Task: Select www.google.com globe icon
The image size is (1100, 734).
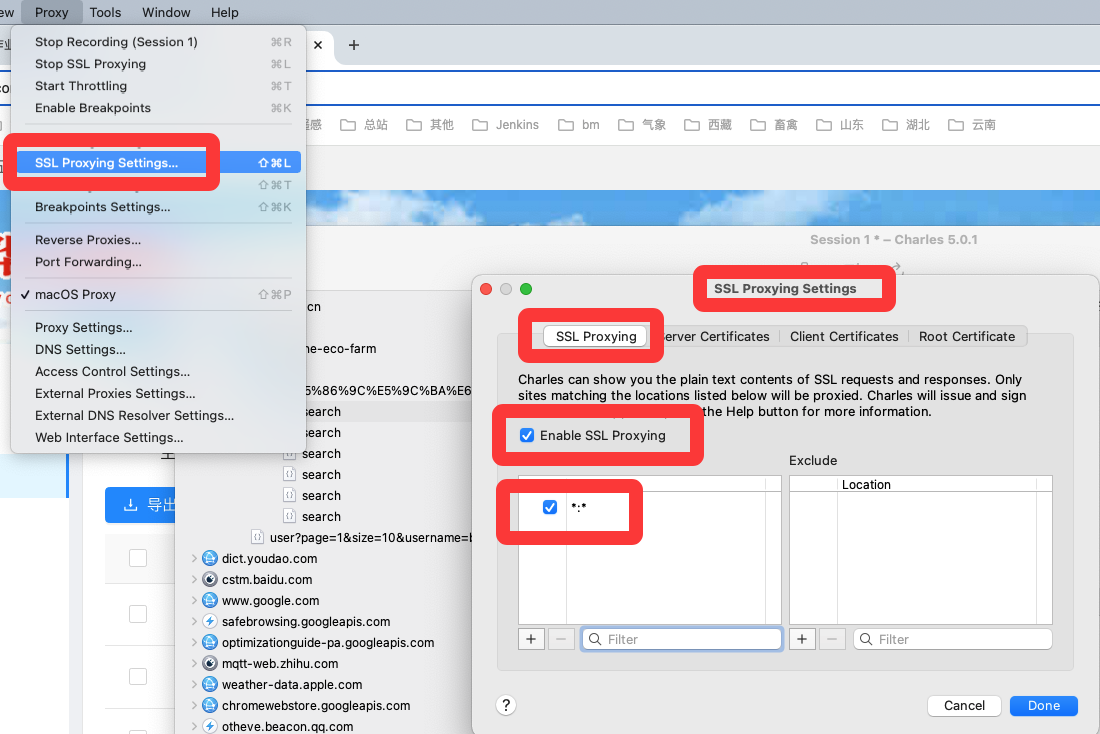Action: click(210, 601)
